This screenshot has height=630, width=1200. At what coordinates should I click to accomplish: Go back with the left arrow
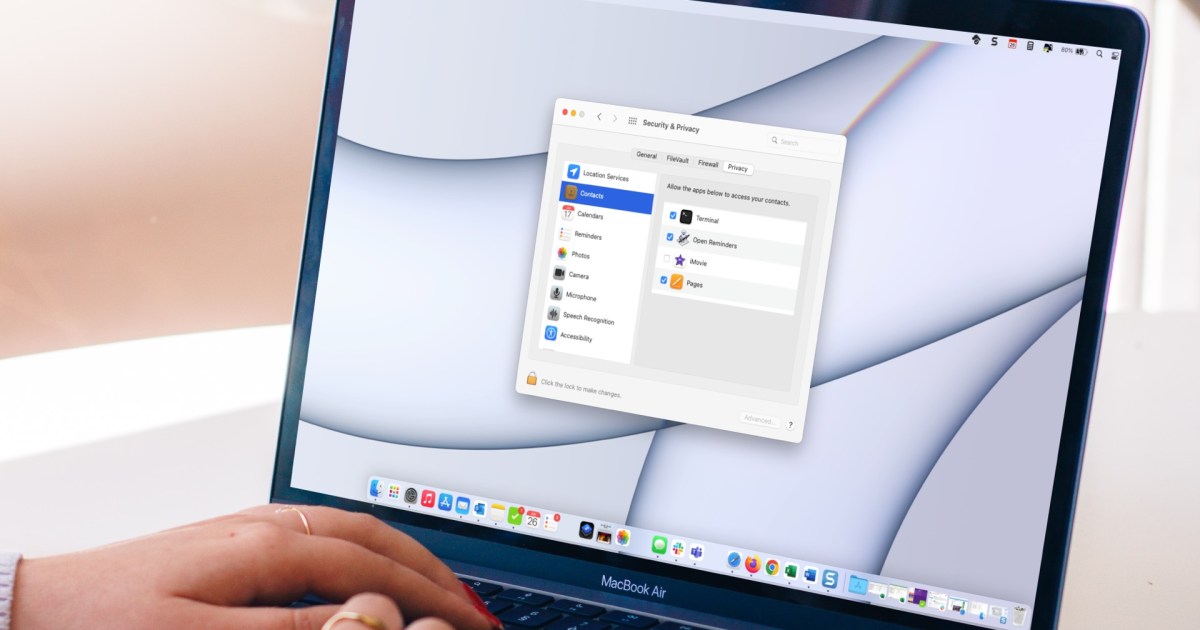point(599,117)
